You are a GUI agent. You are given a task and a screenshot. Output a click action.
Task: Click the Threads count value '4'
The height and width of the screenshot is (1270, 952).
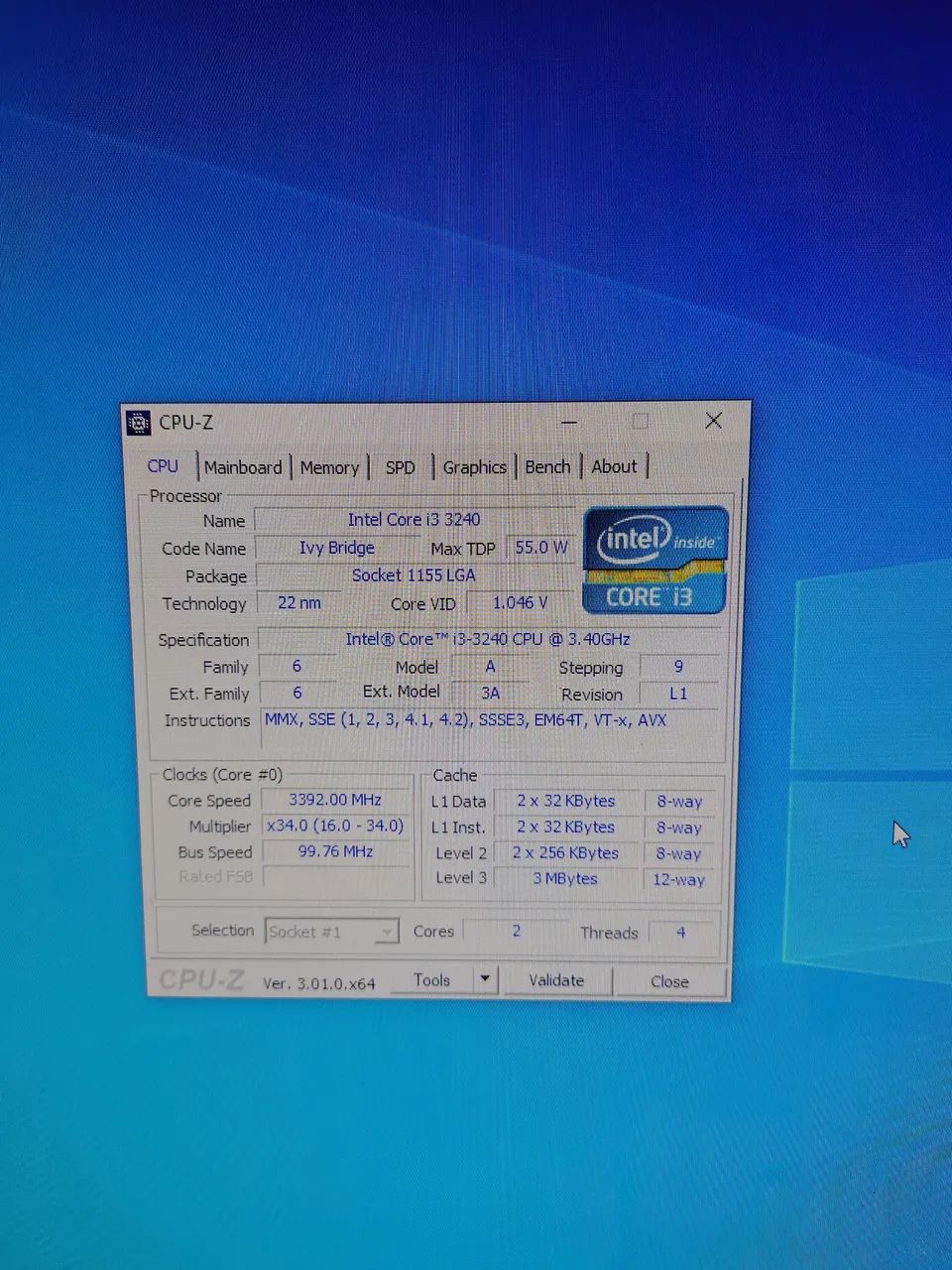coord(681,933)
